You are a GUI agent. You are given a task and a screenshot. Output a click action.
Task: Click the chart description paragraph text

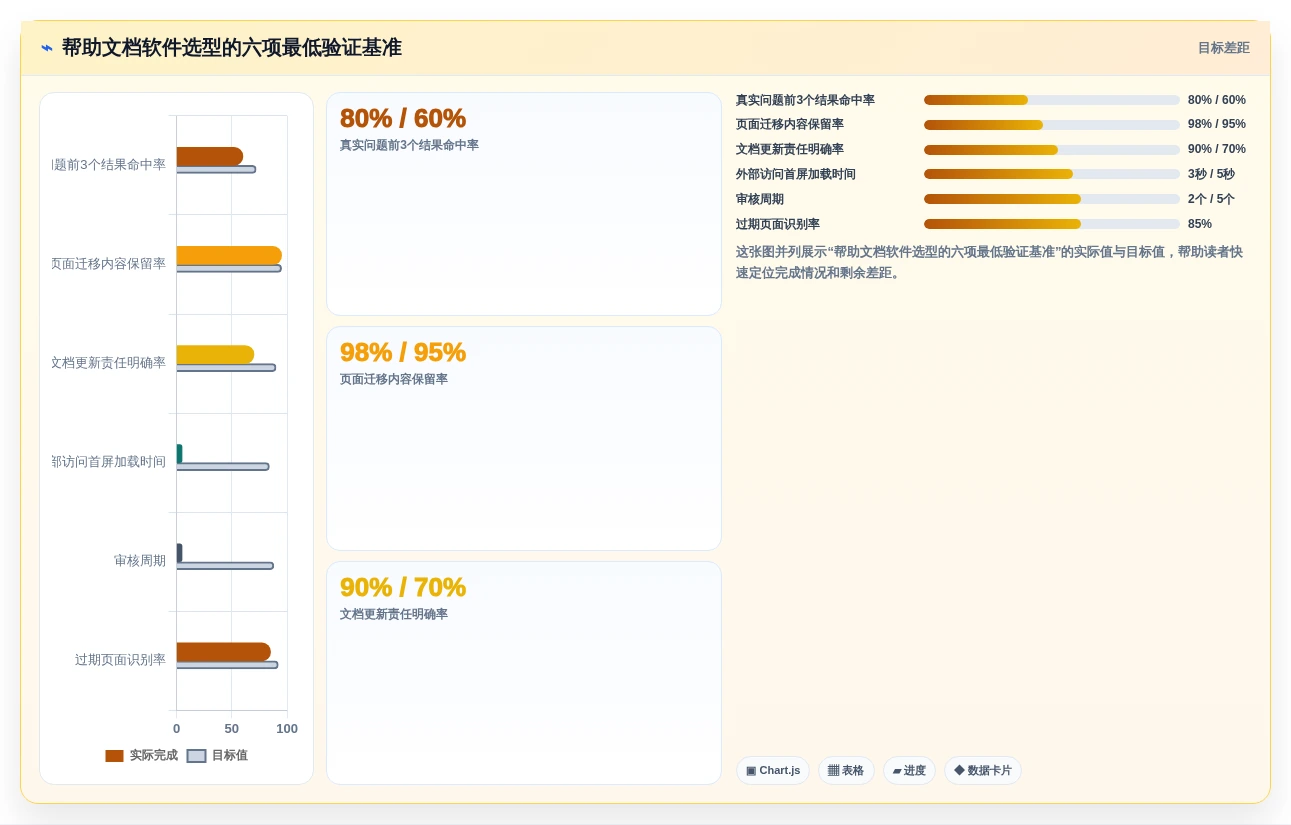pyautogui.click(x=990, y=262)
